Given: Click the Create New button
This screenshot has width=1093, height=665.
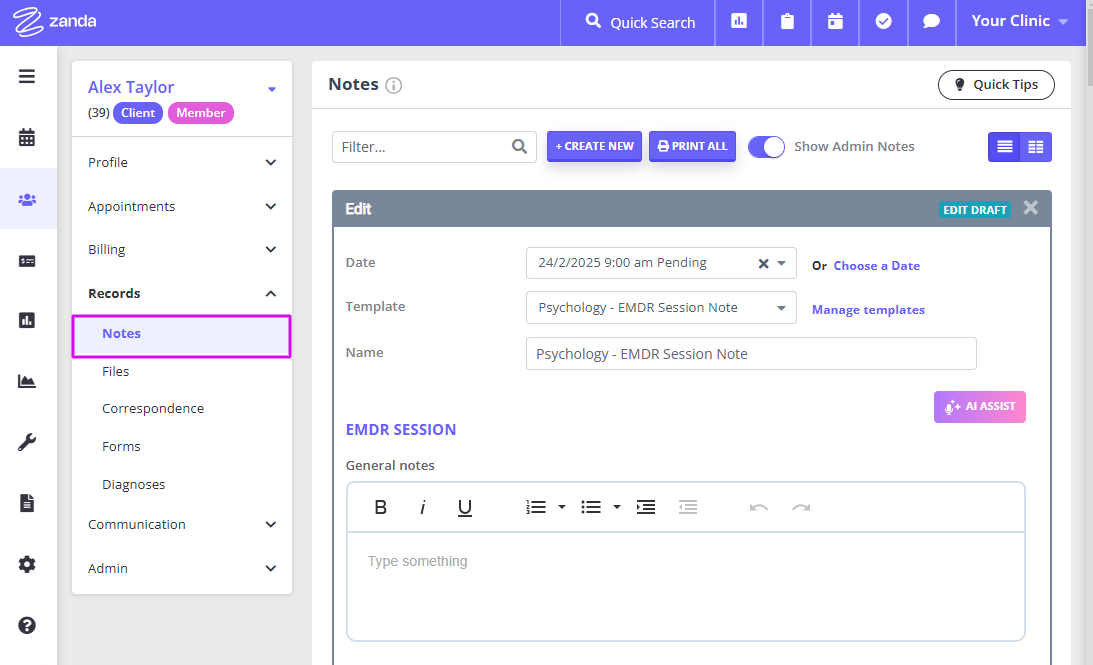Looking at the screenshot, I should click(594, 146).
